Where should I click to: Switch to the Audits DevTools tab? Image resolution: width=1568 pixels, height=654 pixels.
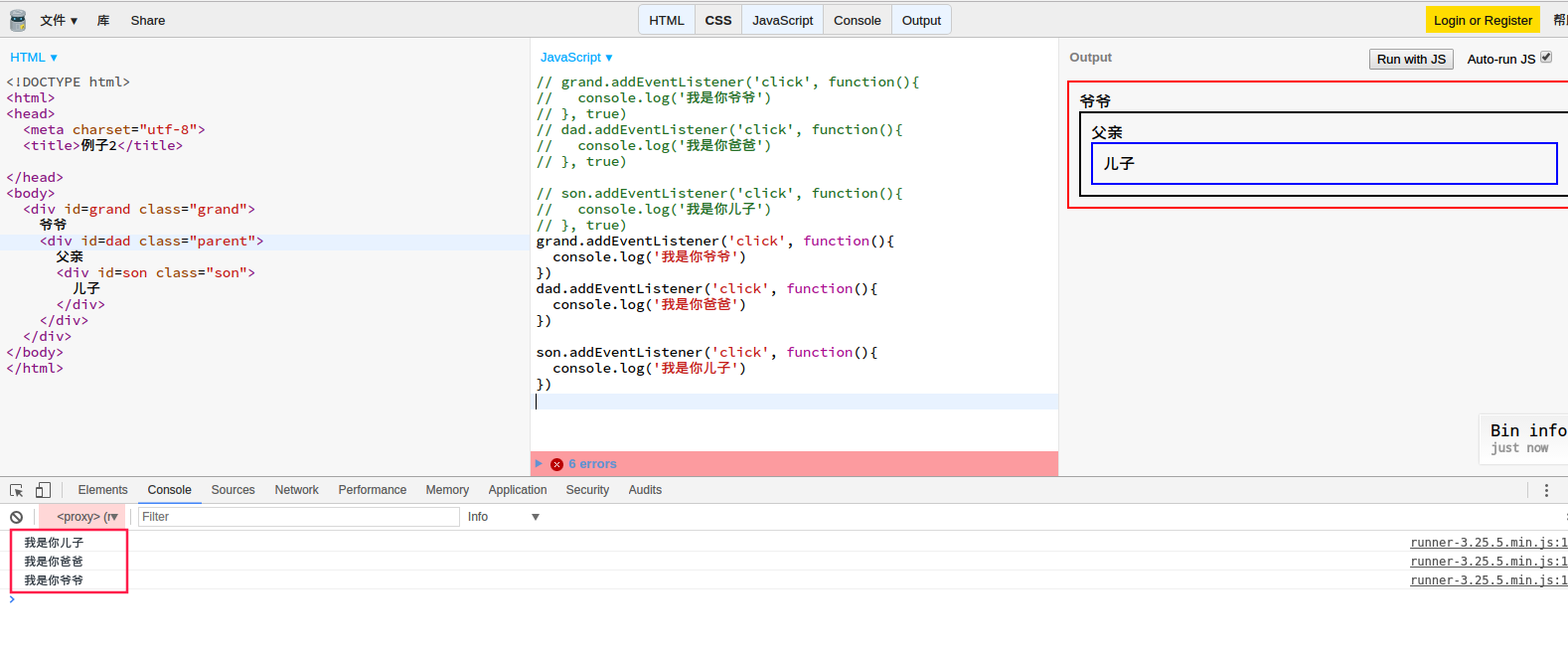click(645, 490)
